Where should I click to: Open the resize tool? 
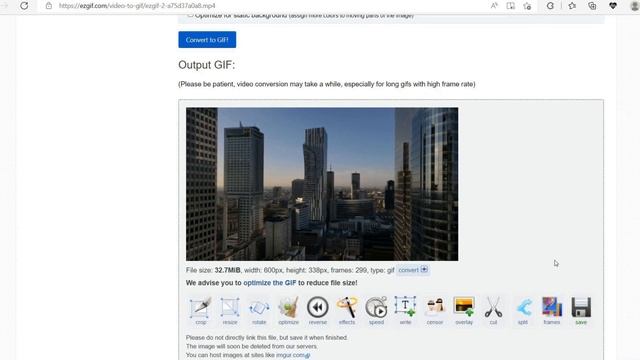pos(230,311)
